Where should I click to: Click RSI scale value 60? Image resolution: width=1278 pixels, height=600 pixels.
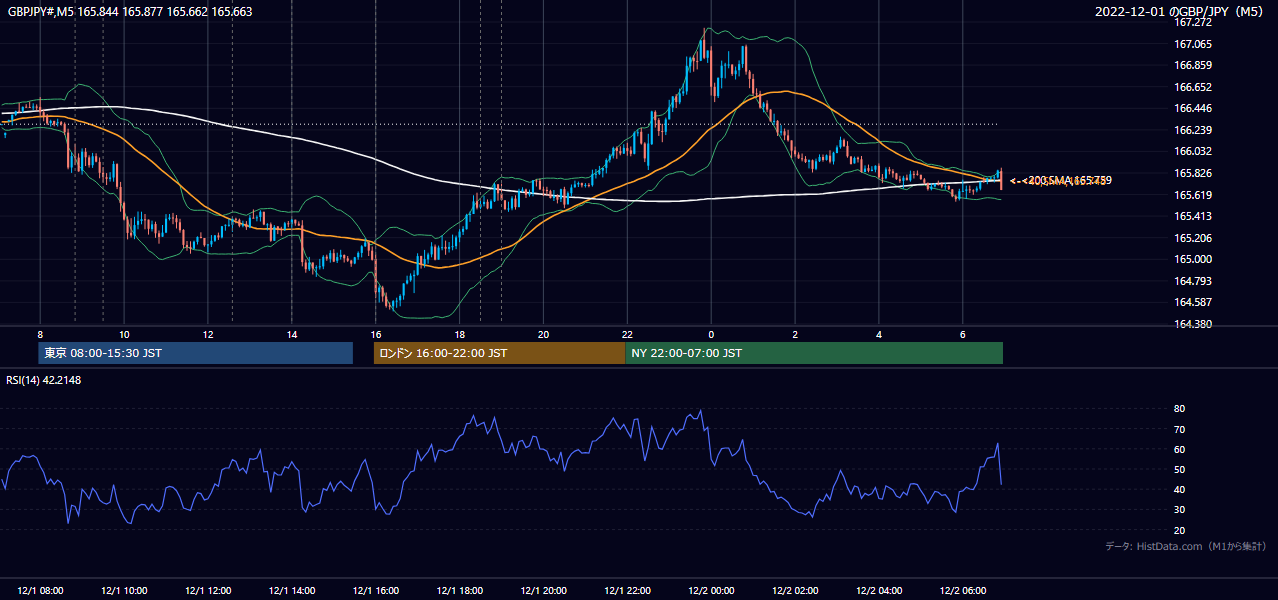coord(1179,449)
